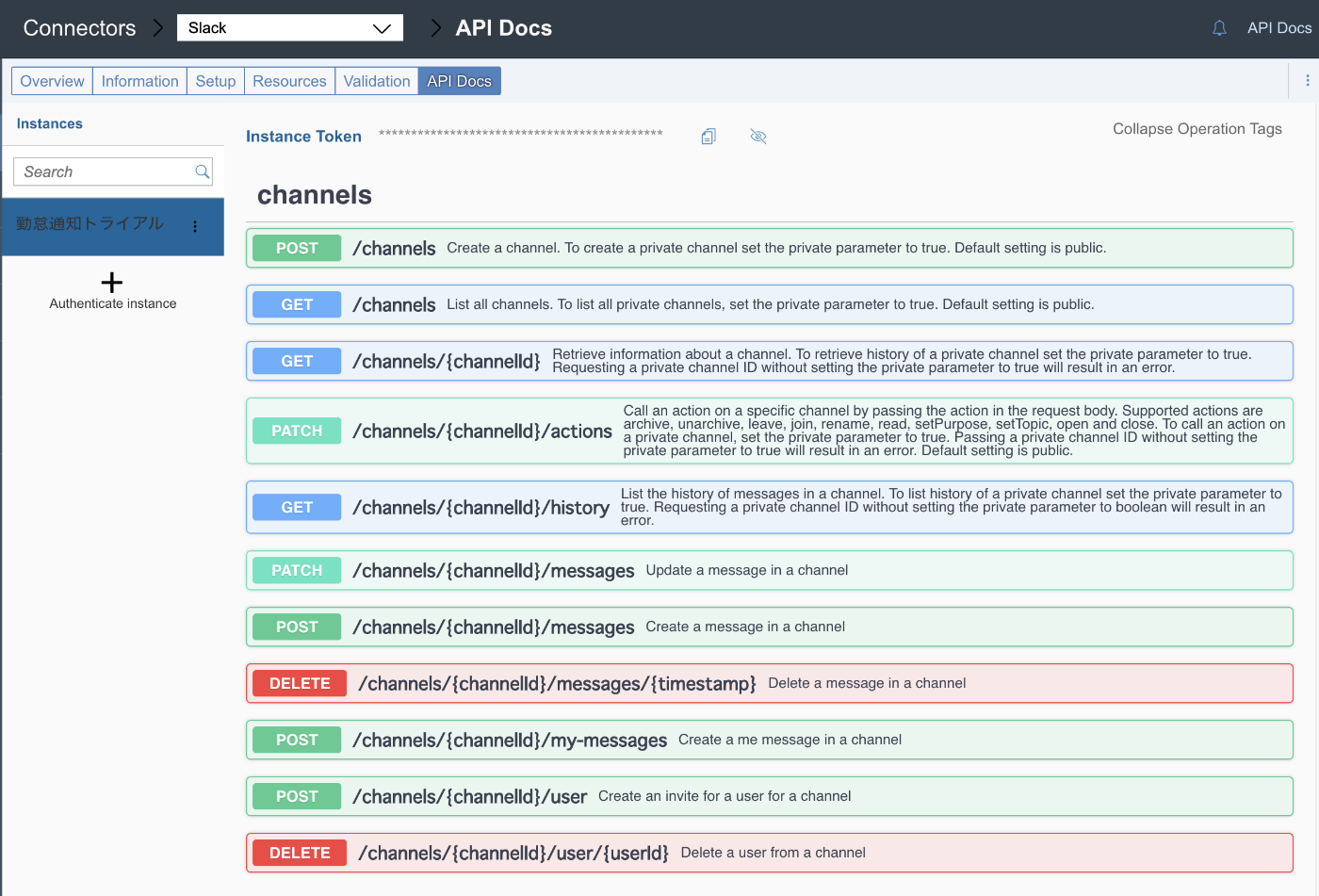Open the Resources tab
The image size is (1319, 896).
[289, 81]
